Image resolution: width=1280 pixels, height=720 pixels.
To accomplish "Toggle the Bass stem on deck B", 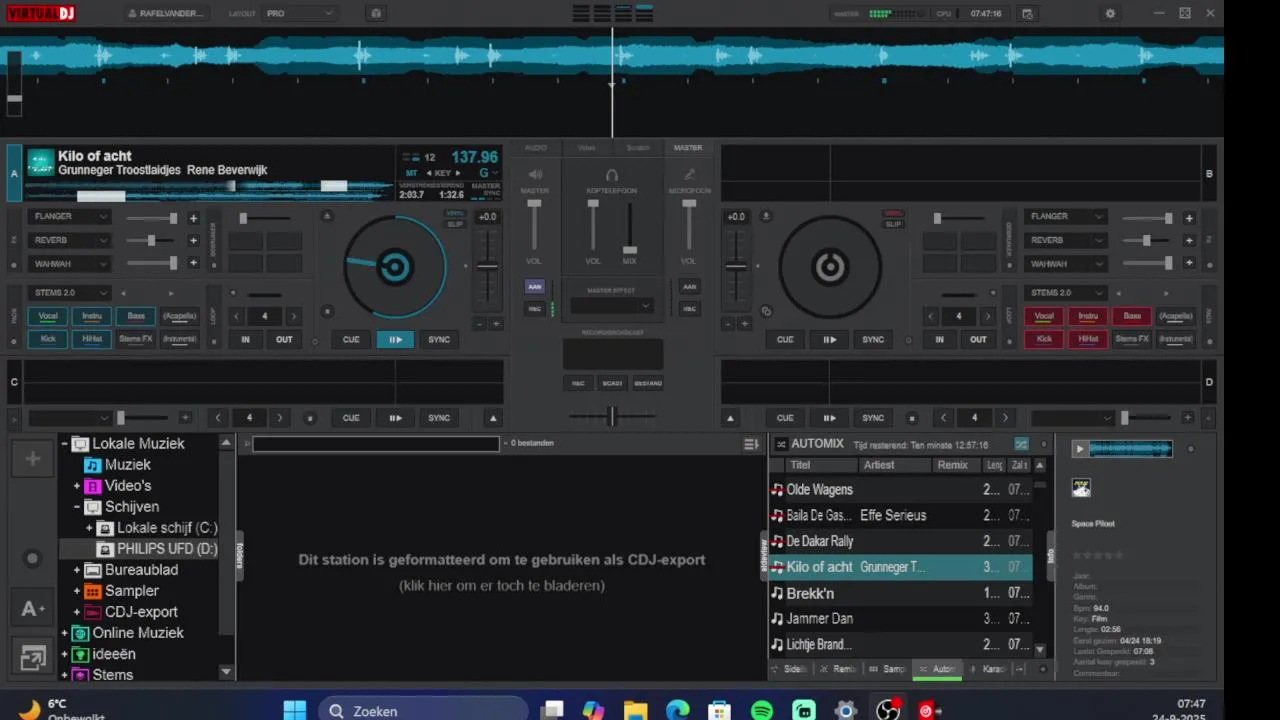I will pos(1132,316).
